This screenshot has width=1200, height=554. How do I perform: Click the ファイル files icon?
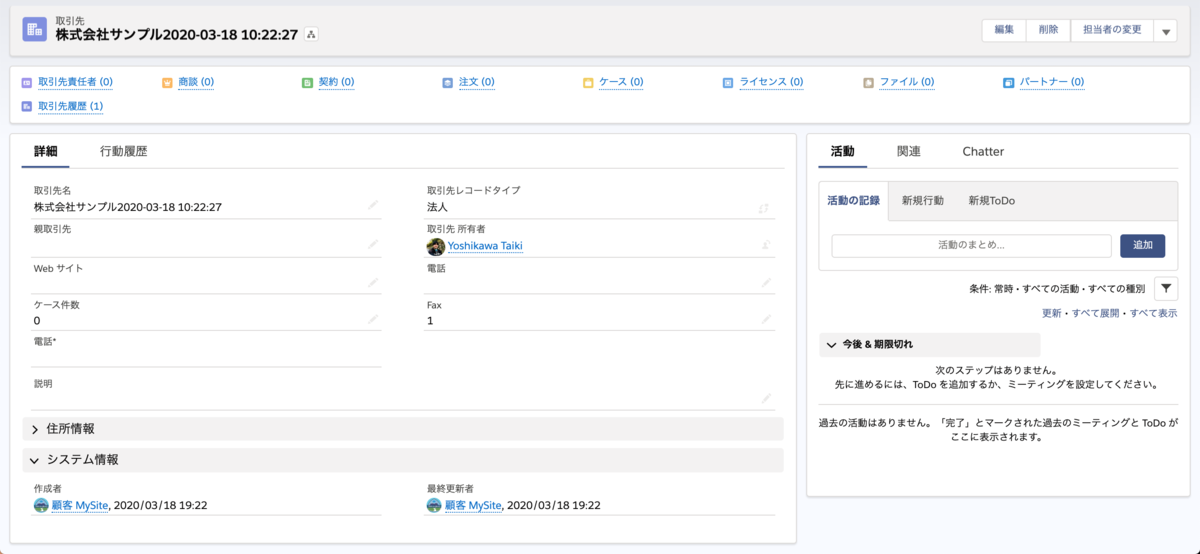869,82
